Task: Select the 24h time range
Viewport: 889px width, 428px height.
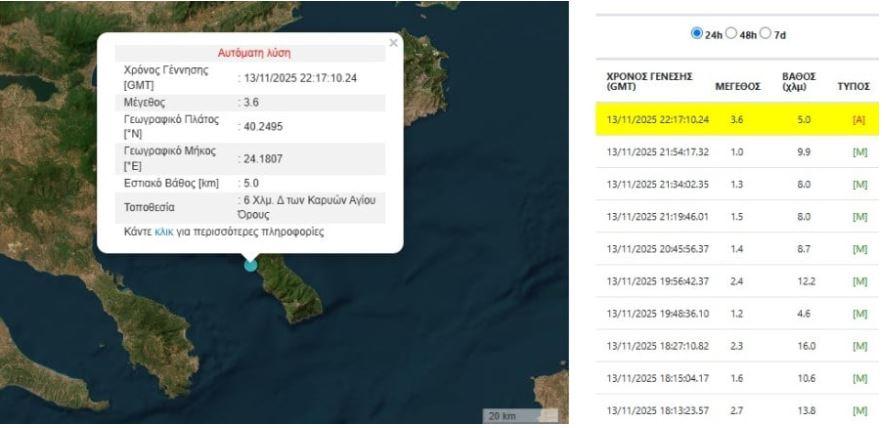Action: click(x=696, y=34)
